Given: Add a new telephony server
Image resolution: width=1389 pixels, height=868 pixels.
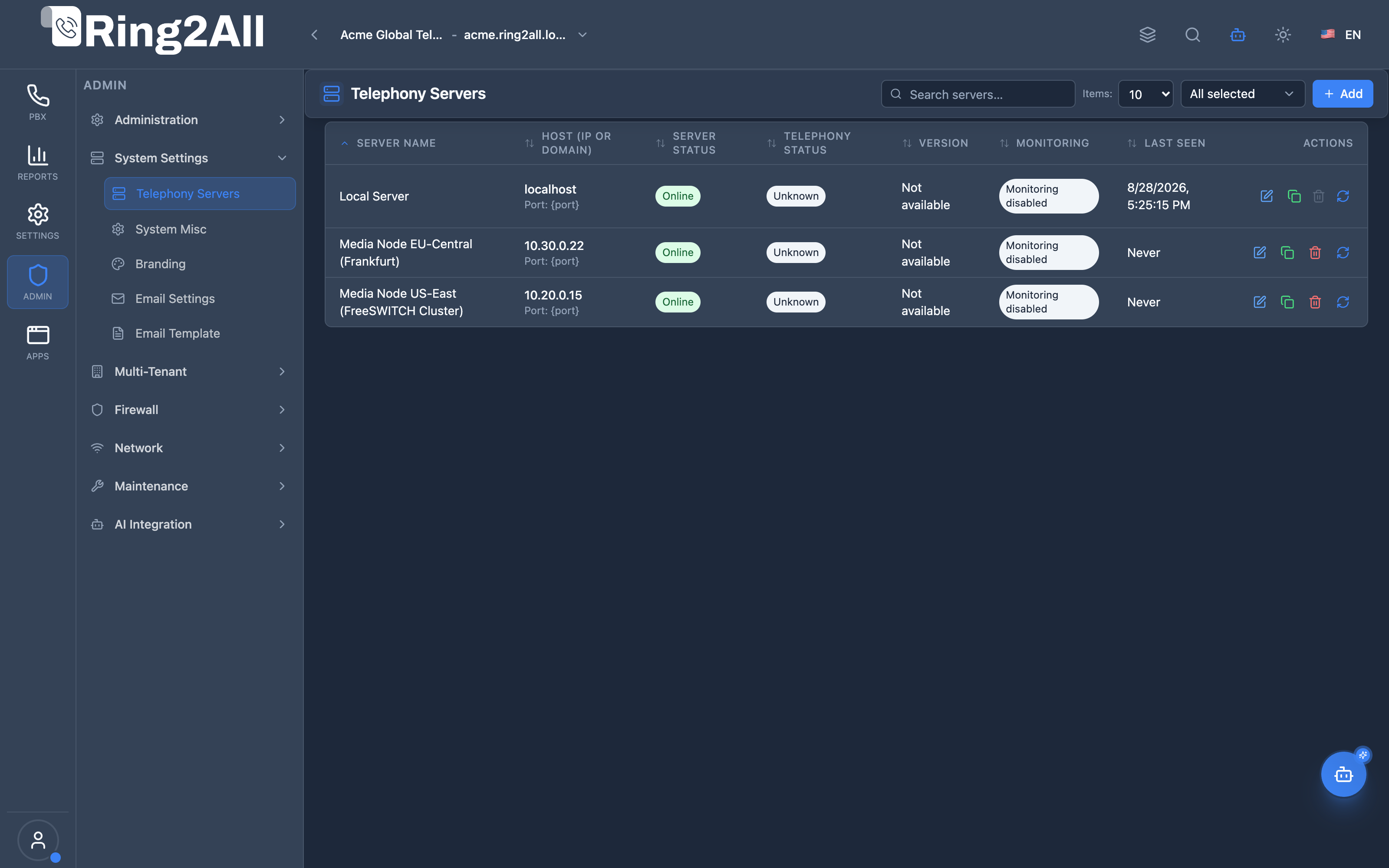Looking at the screenshot, I should [x=1343, y=94].
